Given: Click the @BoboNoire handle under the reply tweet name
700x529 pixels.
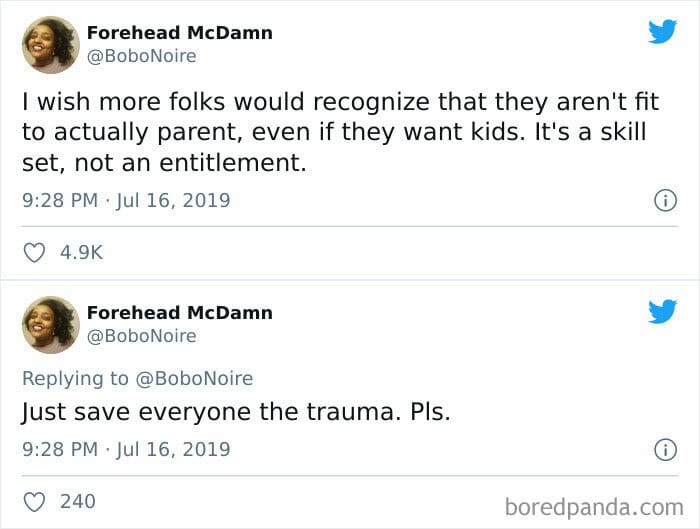Looking at the screenshot, I should (x=142, y=336).
